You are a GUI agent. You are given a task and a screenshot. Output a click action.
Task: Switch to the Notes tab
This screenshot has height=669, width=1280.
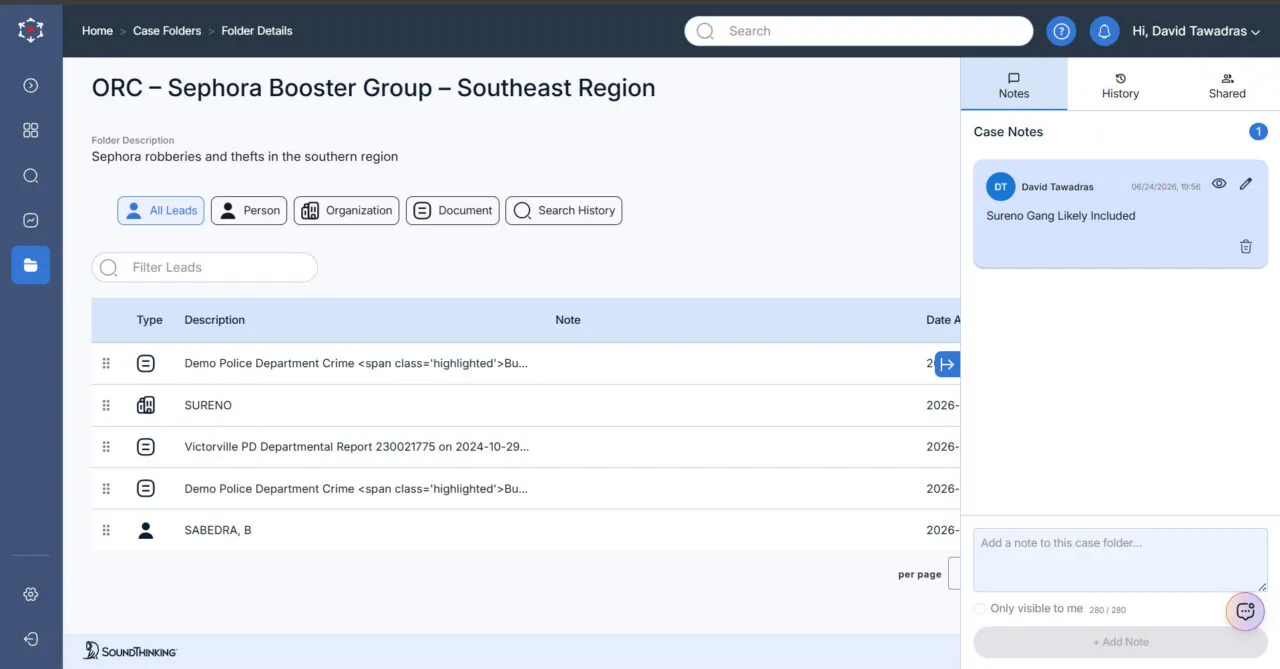point(1014,85)
